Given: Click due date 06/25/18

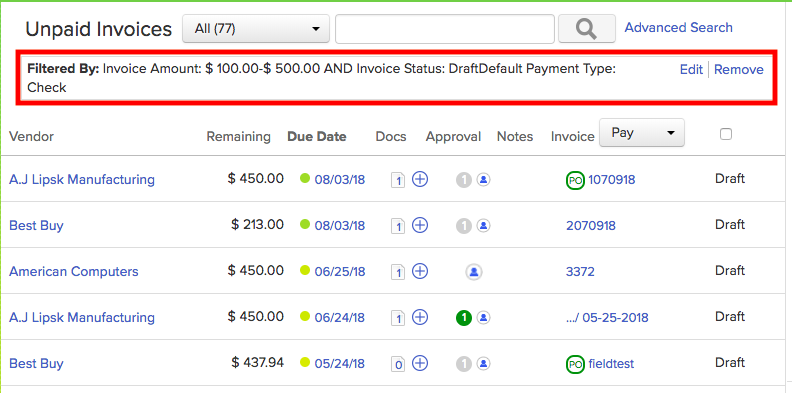Looking at the screenshot, I should tap(340, 272).
